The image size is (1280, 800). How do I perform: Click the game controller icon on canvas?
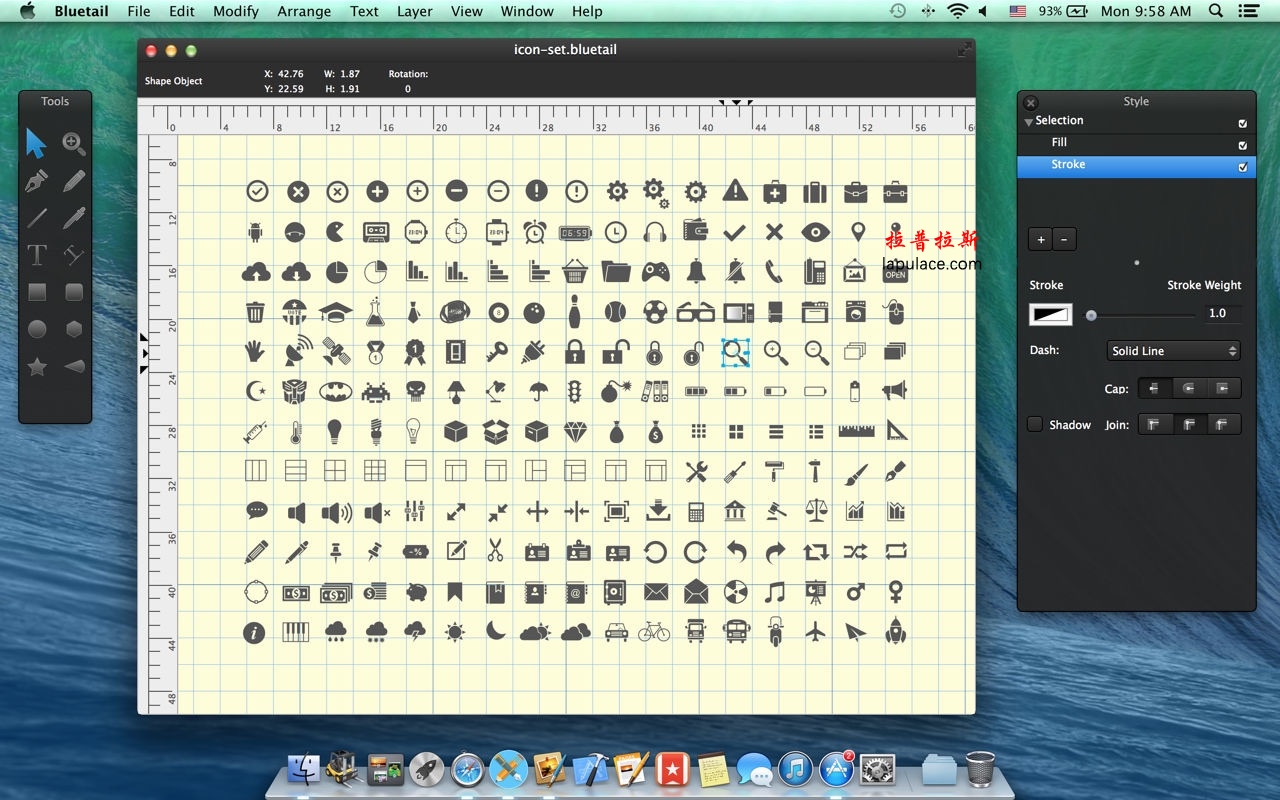tap(655, 271)
